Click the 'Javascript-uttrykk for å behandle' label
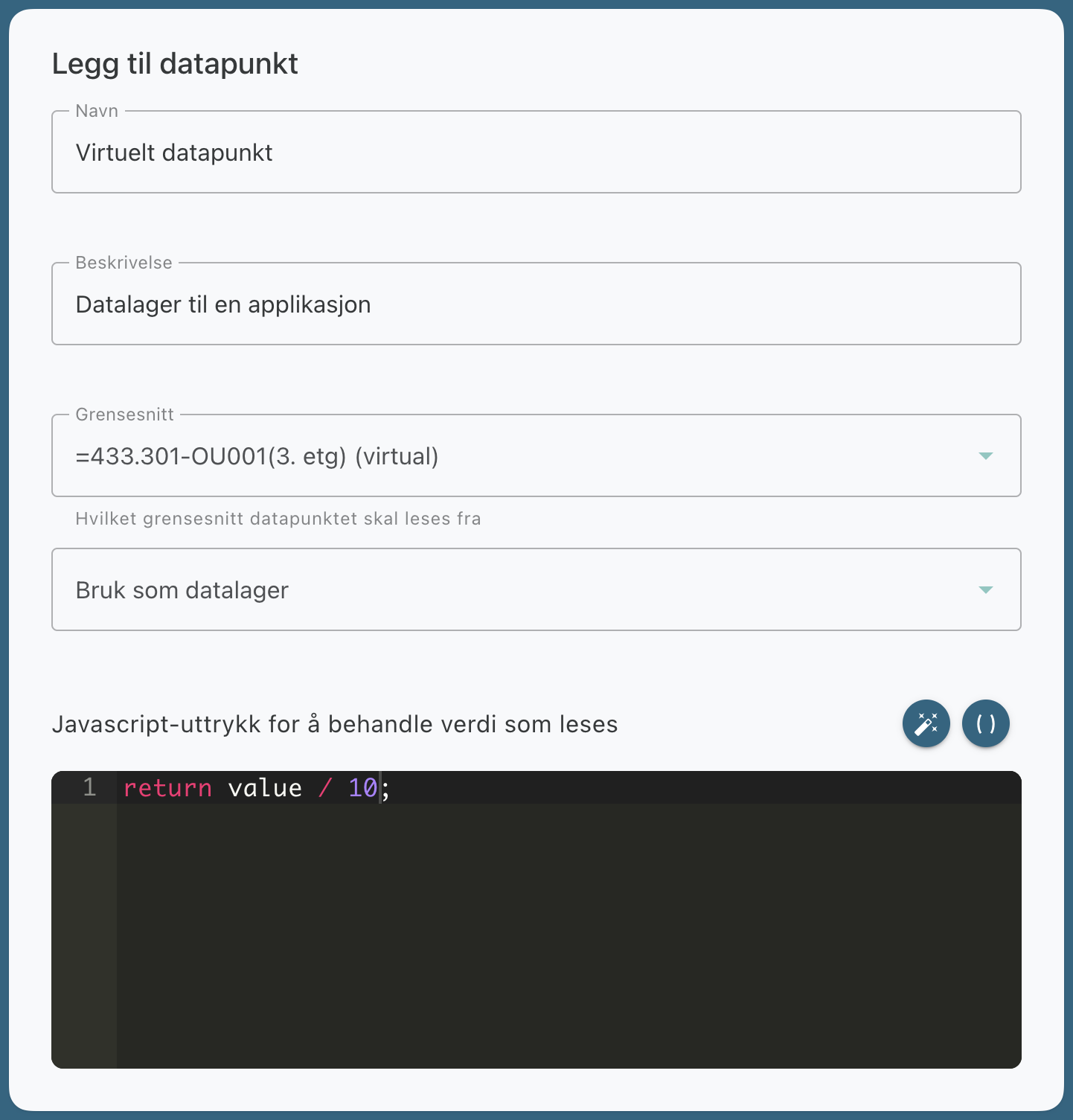This screenshot has width=1073, height=1120. tap(335, 724)
